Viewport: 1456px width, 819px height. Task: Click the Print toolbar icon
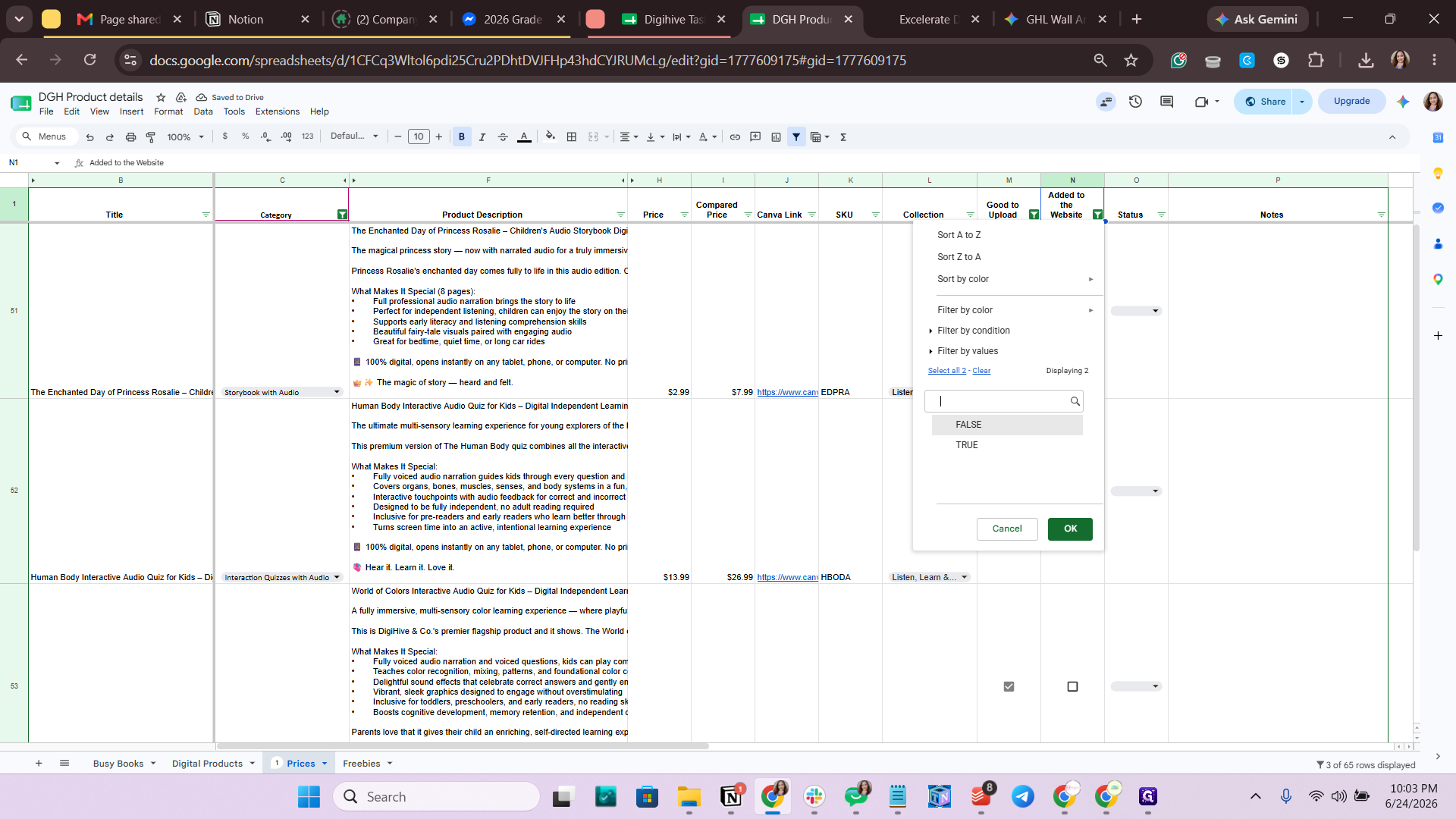[130, 137]
